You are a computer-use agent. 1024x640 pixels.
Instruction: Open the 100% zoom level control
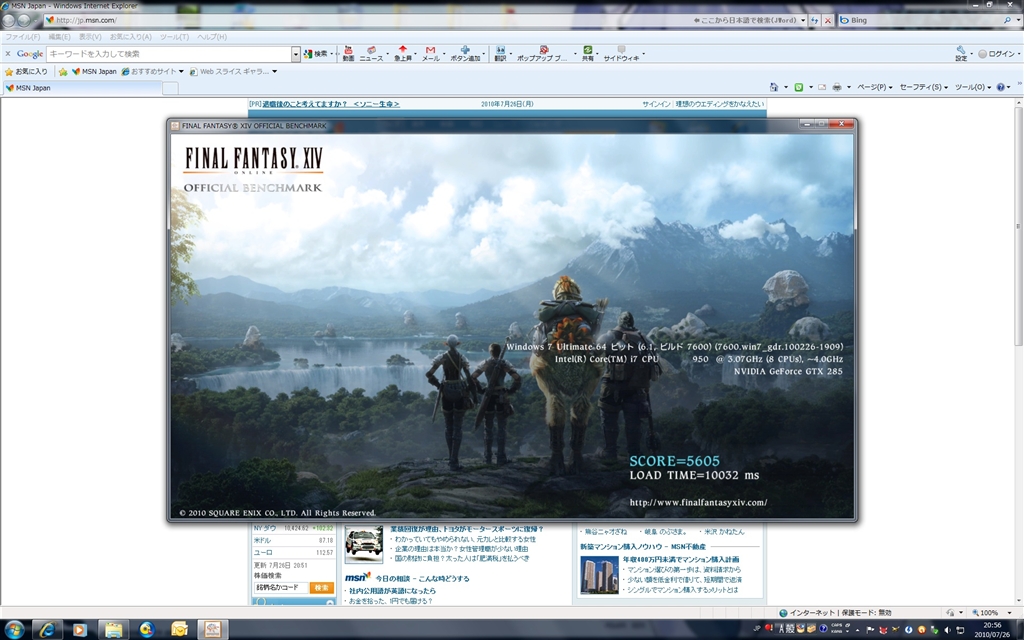pyautogui.click(x=992, y=613)
